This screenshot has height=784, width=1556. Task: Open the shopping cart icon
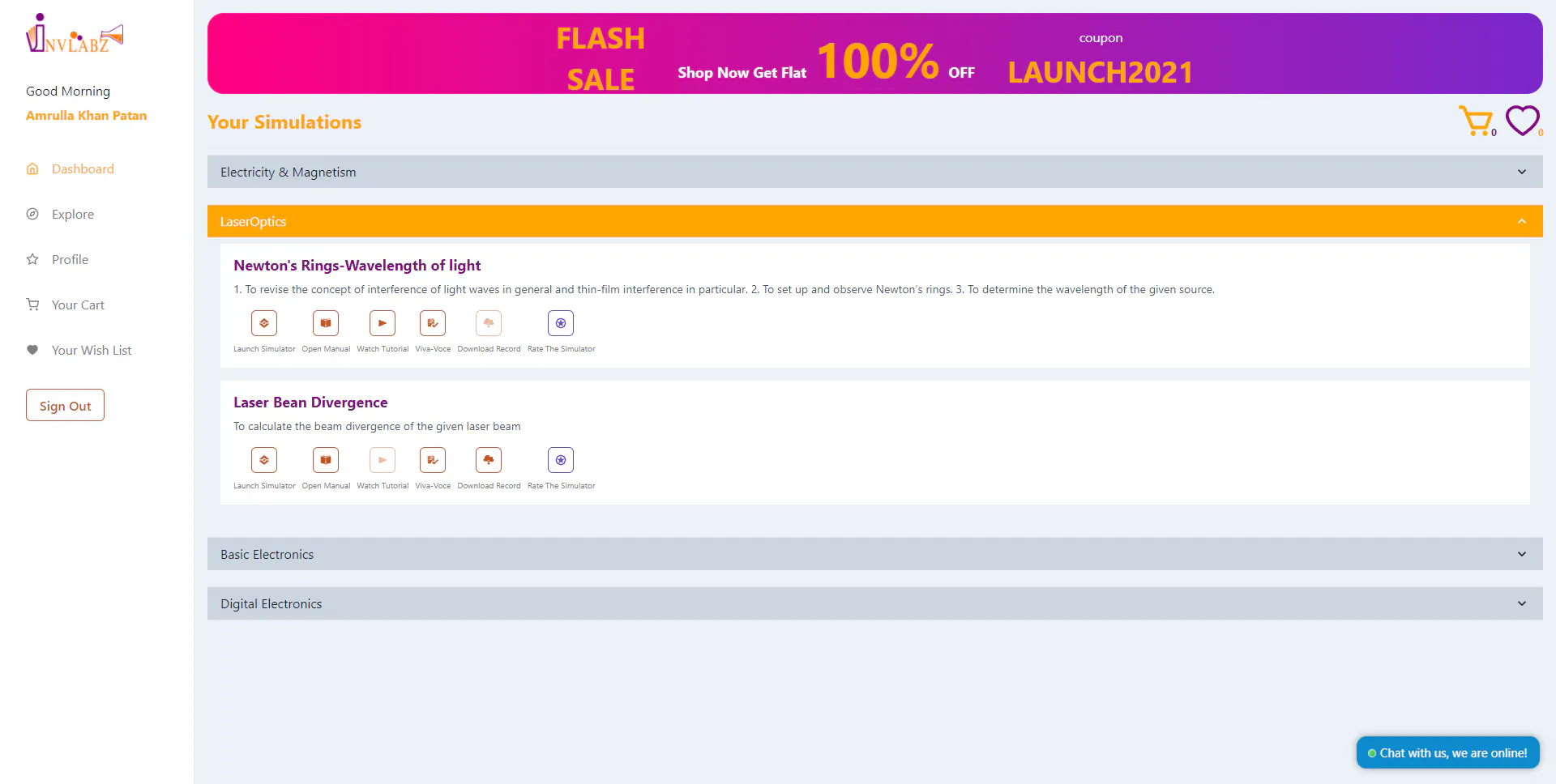click(1477, 121)
